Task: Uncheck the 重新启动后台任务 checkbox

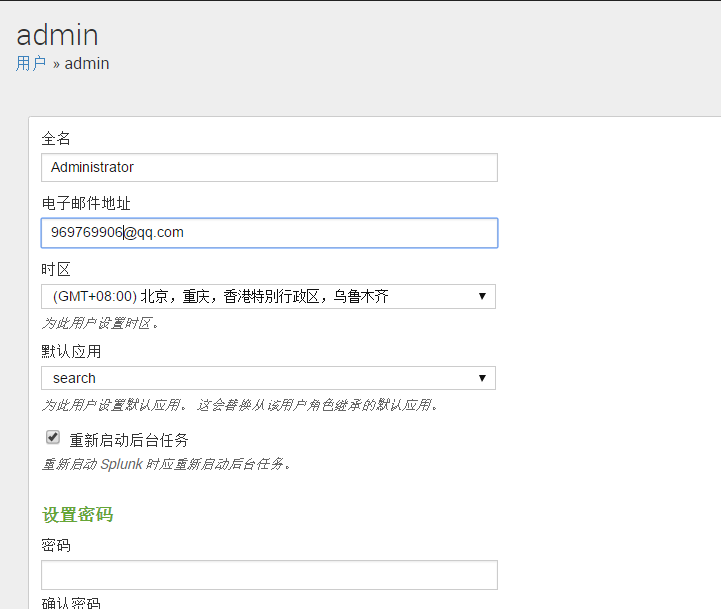Action: pyautogui.click(x=53, y=437)
